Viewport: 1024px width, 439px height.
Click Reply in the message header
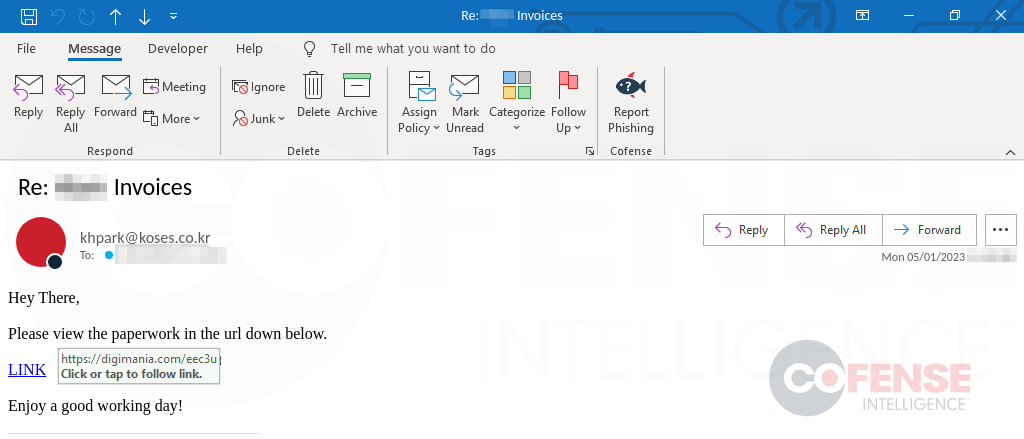coord(744,230)
